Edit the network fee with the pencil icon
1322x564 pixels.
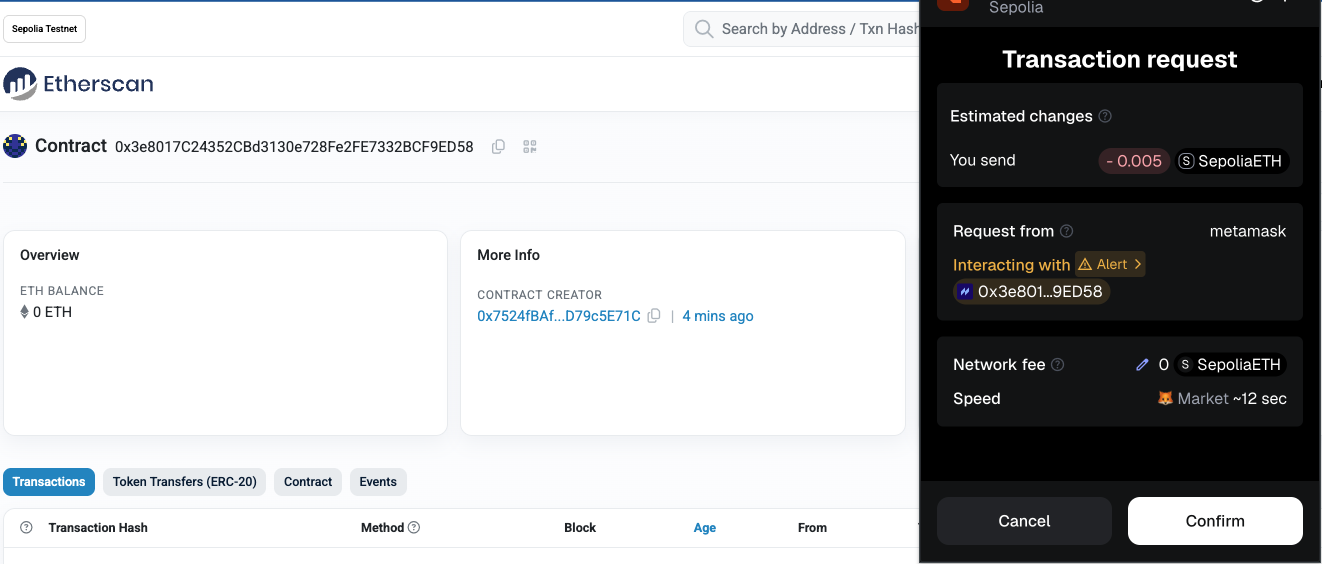pyautogui.click(x=1142, y=365)
